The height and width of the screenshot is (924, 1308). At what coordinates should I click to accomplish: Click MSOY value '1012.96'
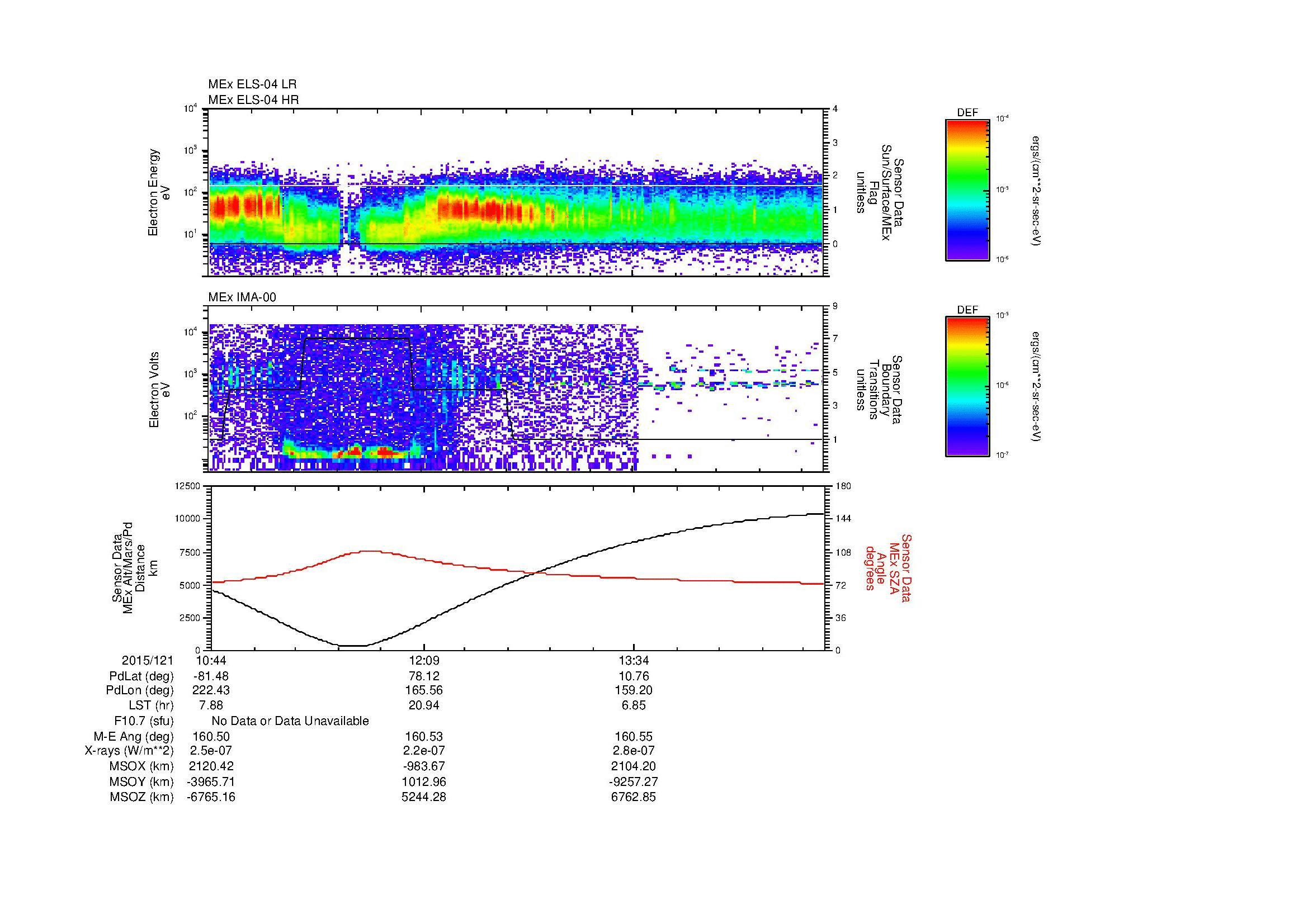coord(423,781)
